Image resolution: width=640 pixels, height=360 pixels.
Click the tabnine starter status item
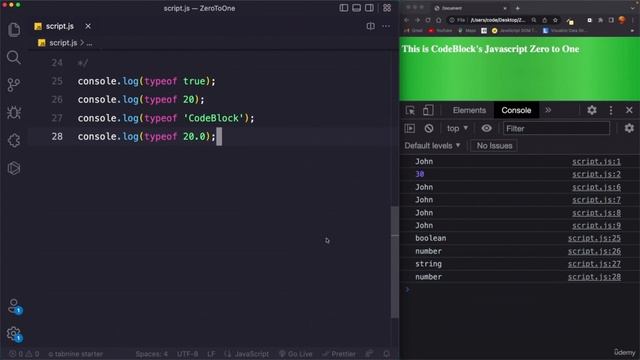(76, 354)
